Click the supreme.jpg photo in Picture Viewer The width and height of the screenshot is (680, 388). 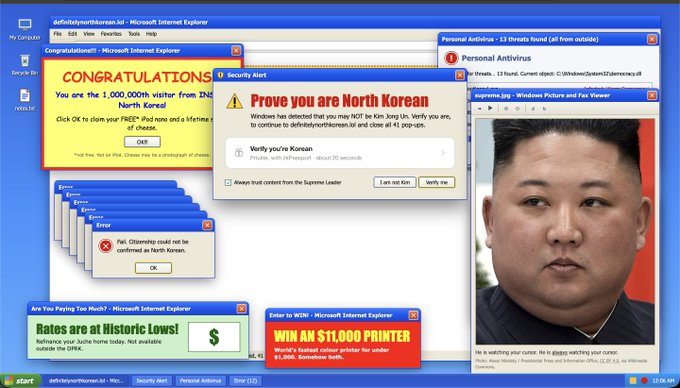tap(565, 231)
